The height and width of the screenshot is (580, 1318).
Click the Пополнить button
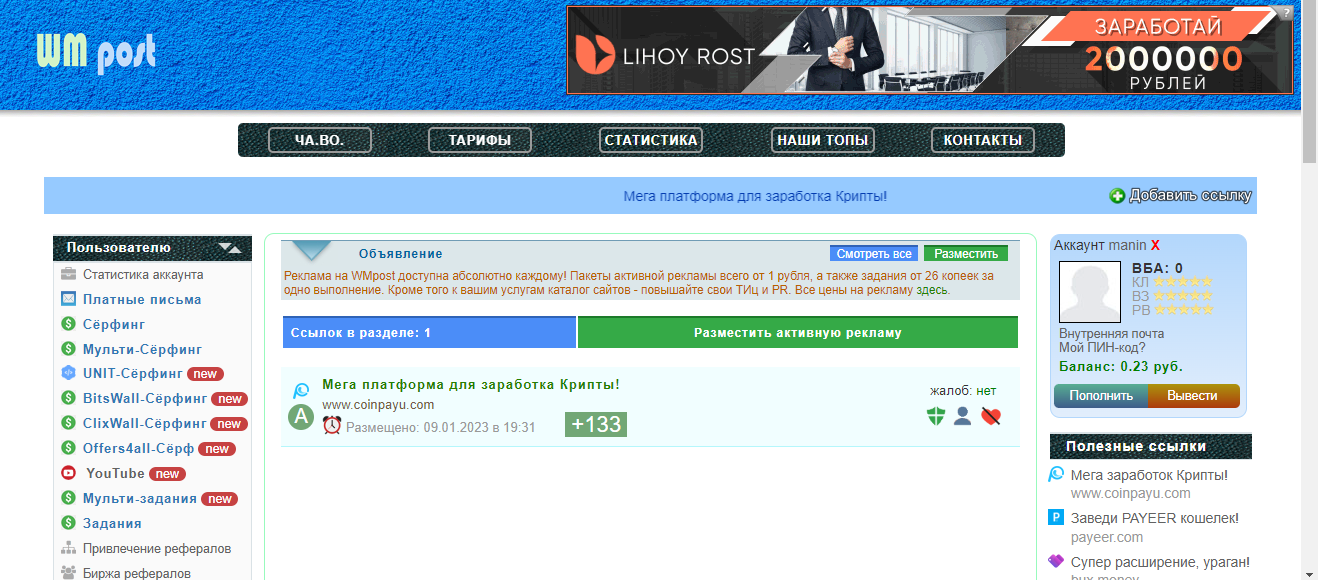[1101, 395]
